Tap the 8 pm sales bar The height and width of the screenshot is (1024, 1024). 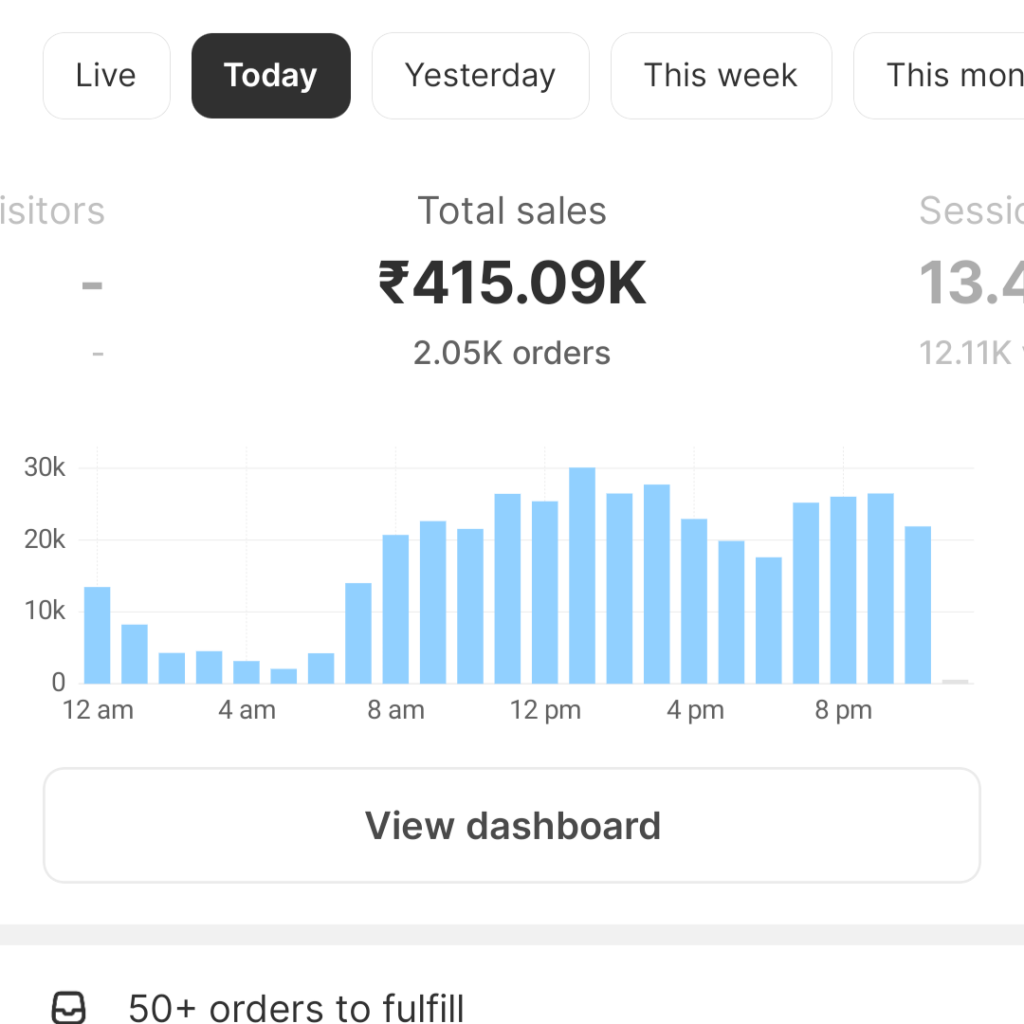coord(843,590)
